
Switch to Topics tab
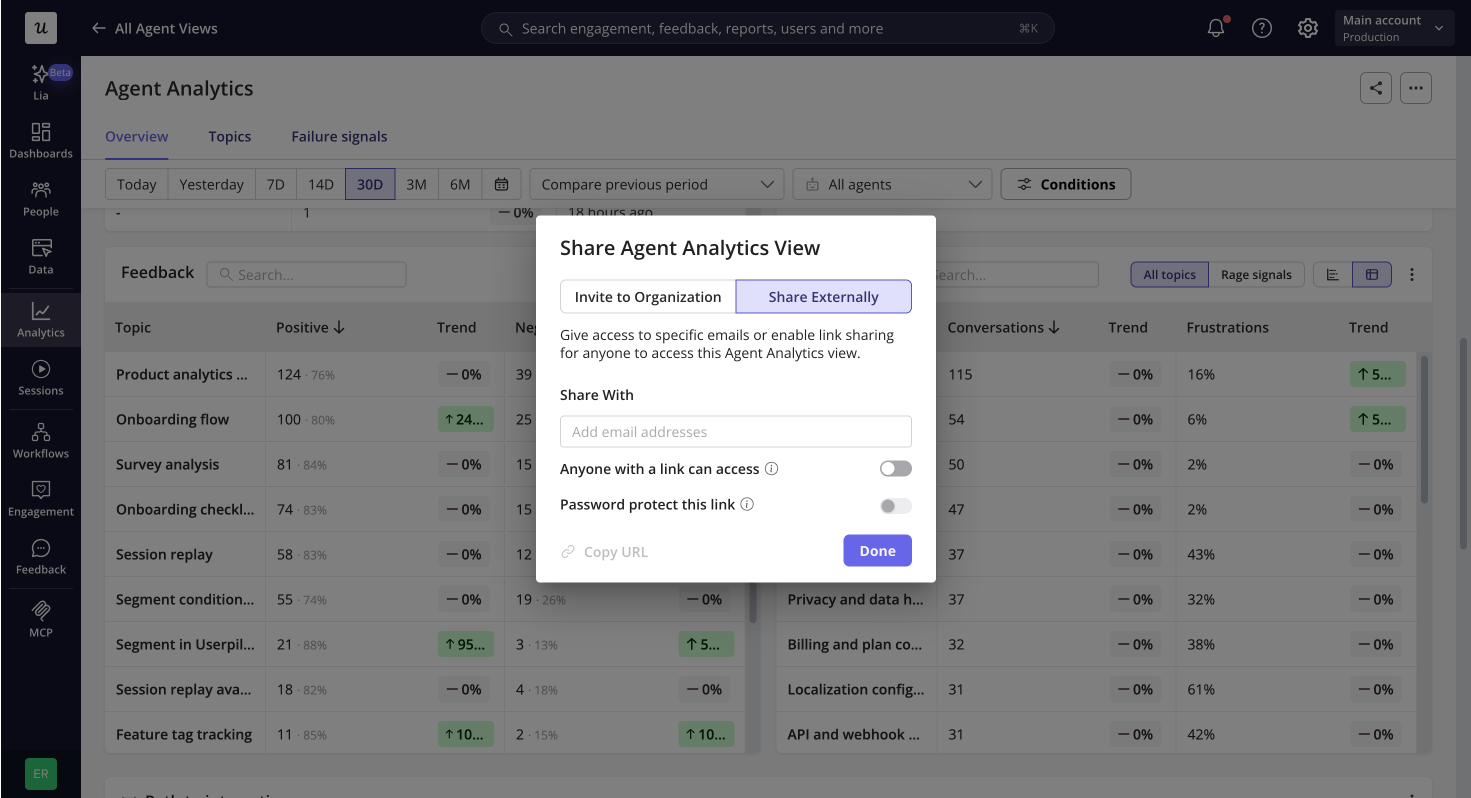(x=230, y=137)
